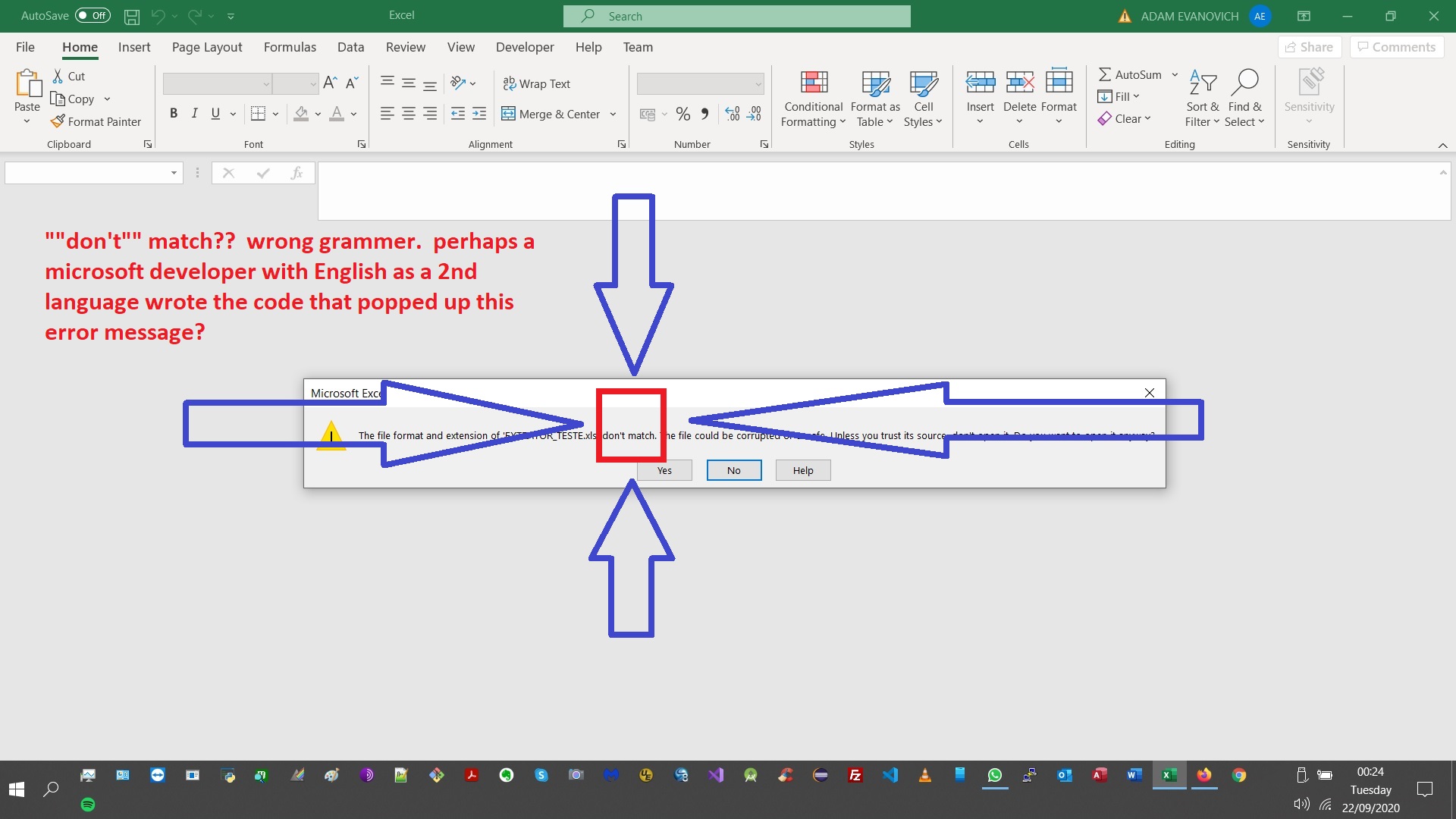Viewport: 1456px width, 819px height.
Task: Open Fill Color dropdown arrow
Action: (x=318, y=115)
